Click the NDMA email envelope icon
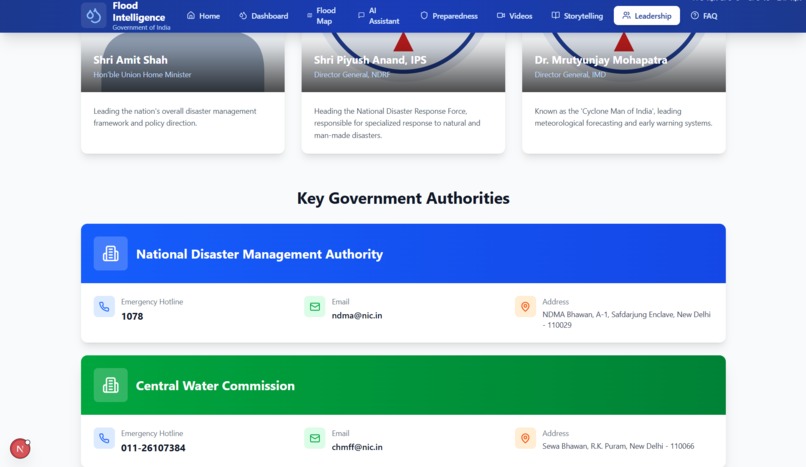The width and height of the screenshot is (806, 467). [315, 307]
